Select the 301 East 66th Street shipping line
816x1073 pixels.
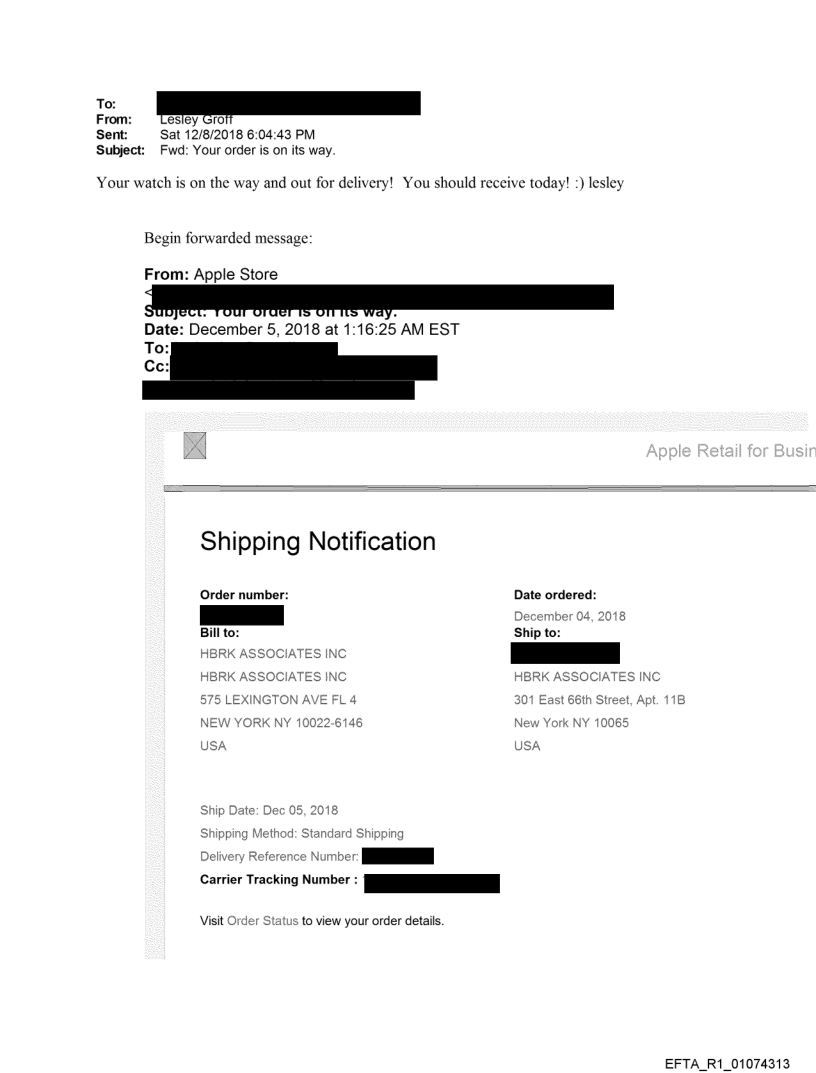point(599,700)
